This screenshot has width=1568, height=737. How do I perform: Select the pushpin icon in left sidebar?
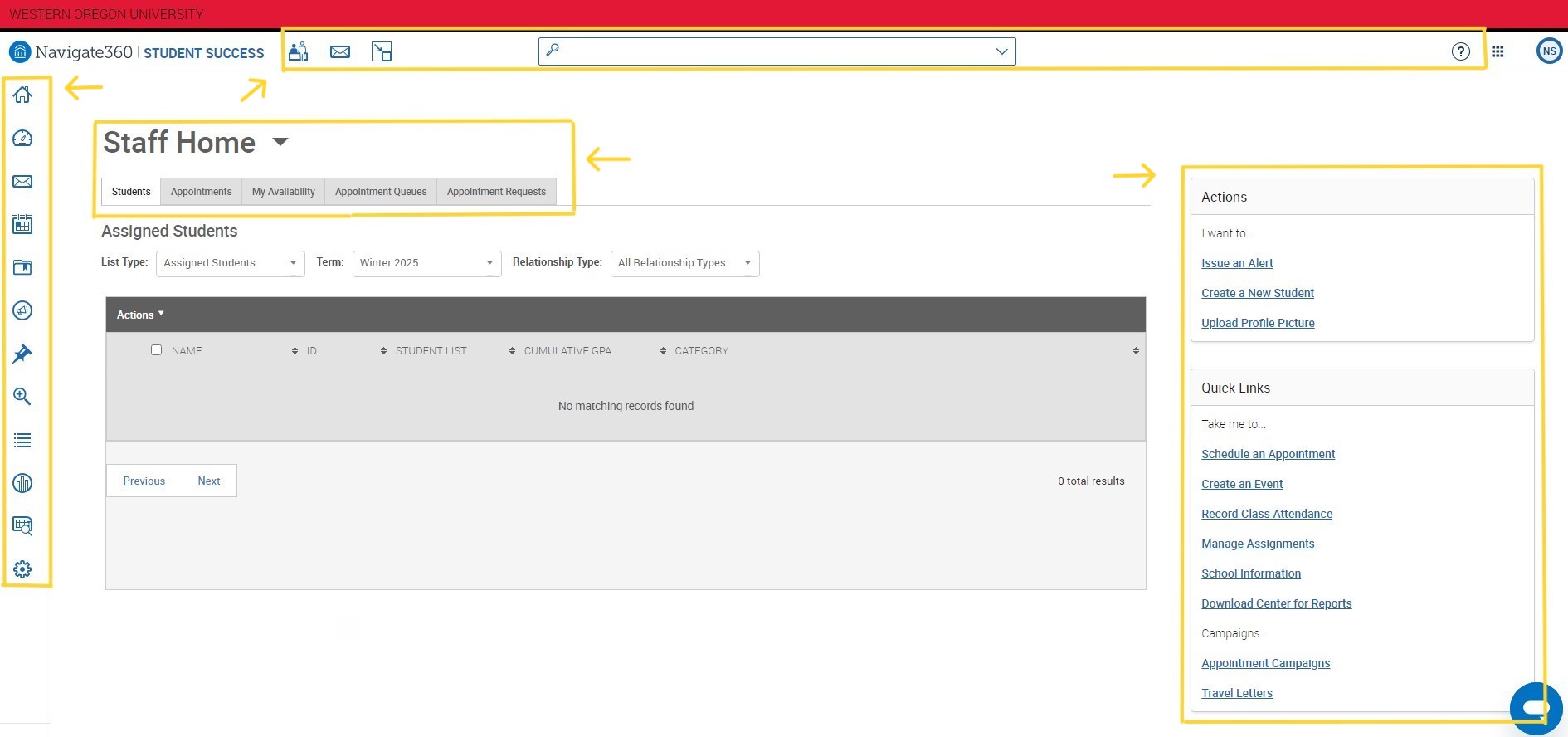point(22,354)
